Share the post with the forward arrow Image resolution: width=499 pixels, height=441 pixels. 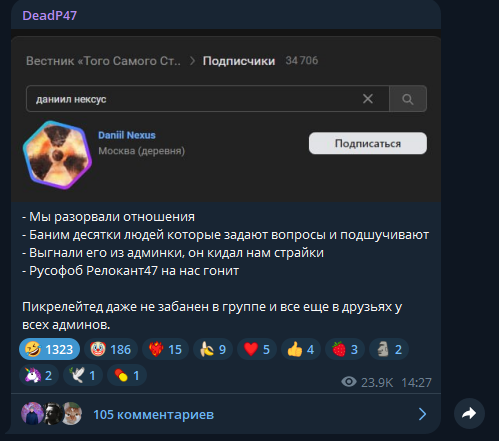tap(469, 414)
